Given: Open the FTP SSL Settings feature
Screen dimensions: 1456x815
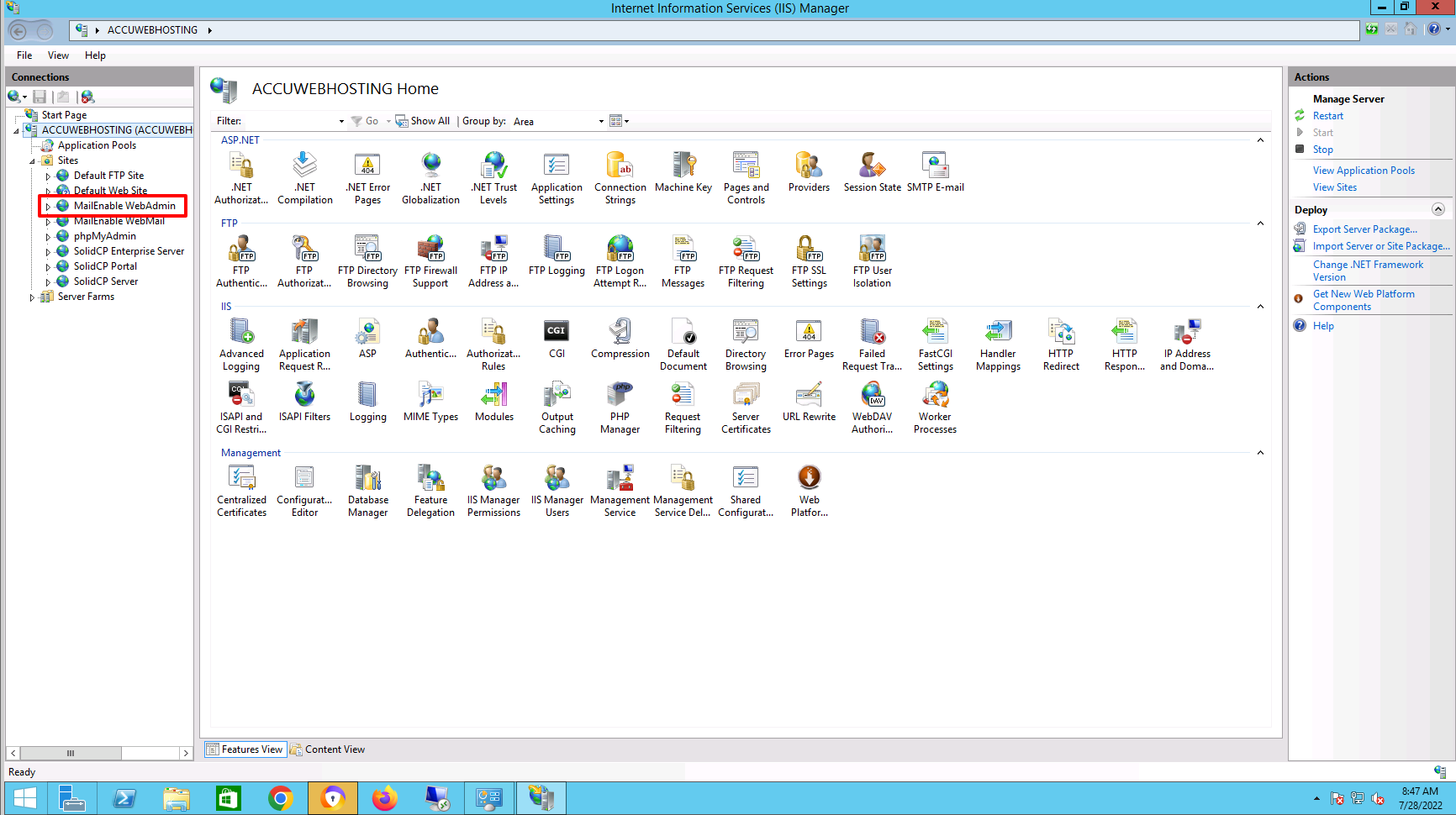Looking at the screenshot, I should 809,260.
